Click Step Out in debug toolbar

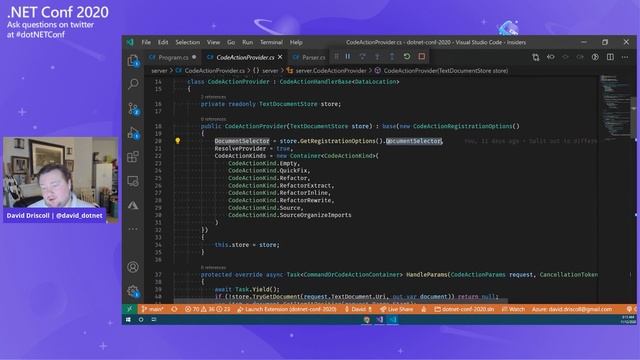click(392, 57)
